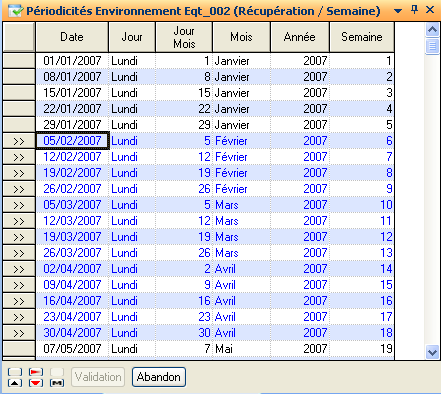The image size is (441, 394).
Task: Click scrollbar down arrow
Action: pos(432,352)
